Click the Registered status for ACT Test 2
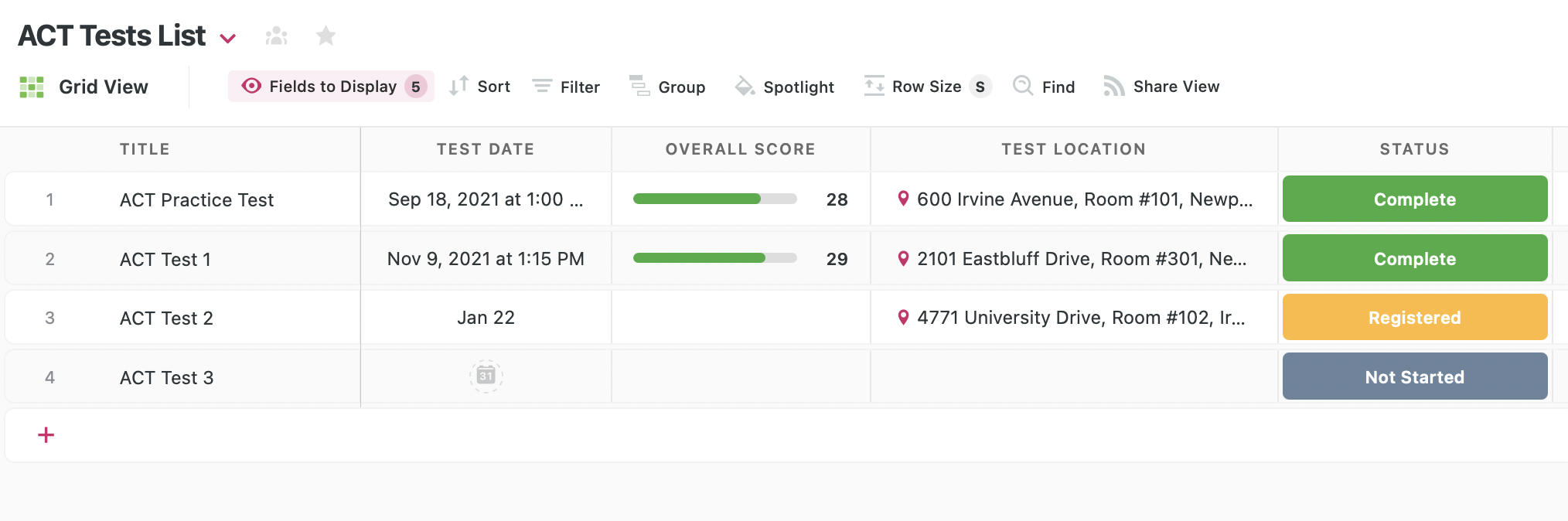Screen dimensions: 1568x521 coord(1414,318)
